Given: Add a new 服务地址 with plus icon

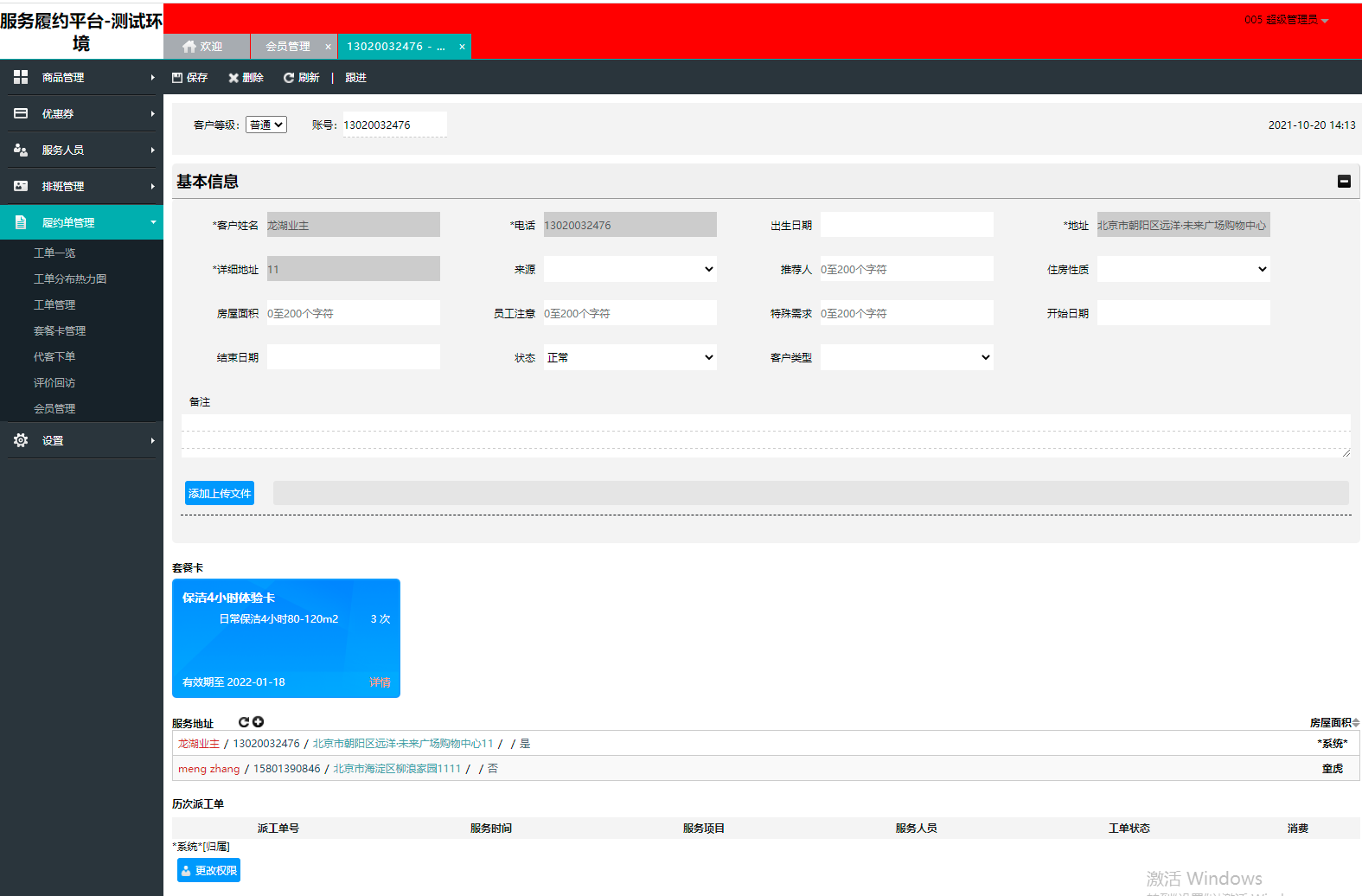Looking at the screenshot, I should point(258,722).
